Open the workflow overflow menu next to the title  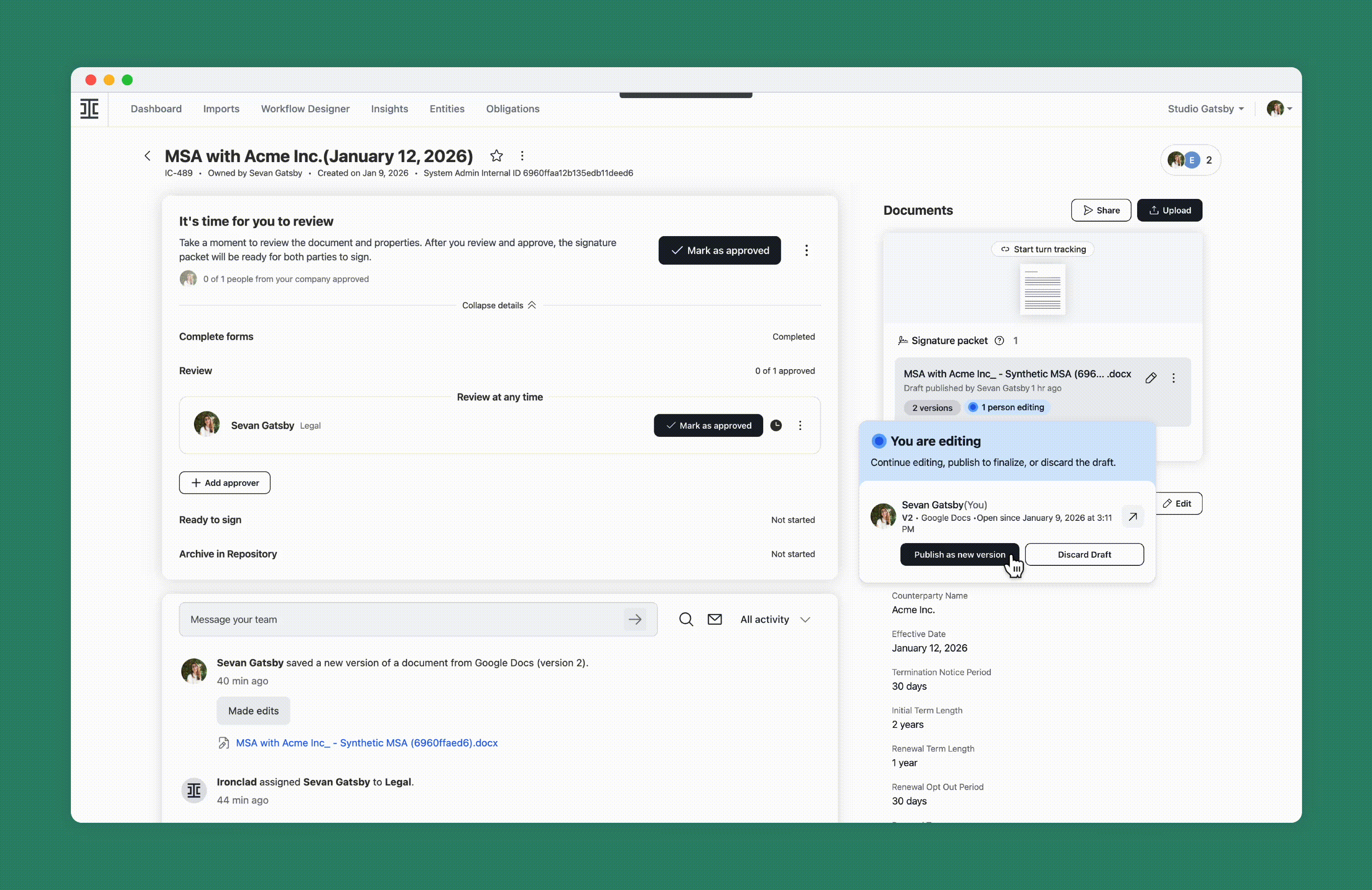pos(522,156)
